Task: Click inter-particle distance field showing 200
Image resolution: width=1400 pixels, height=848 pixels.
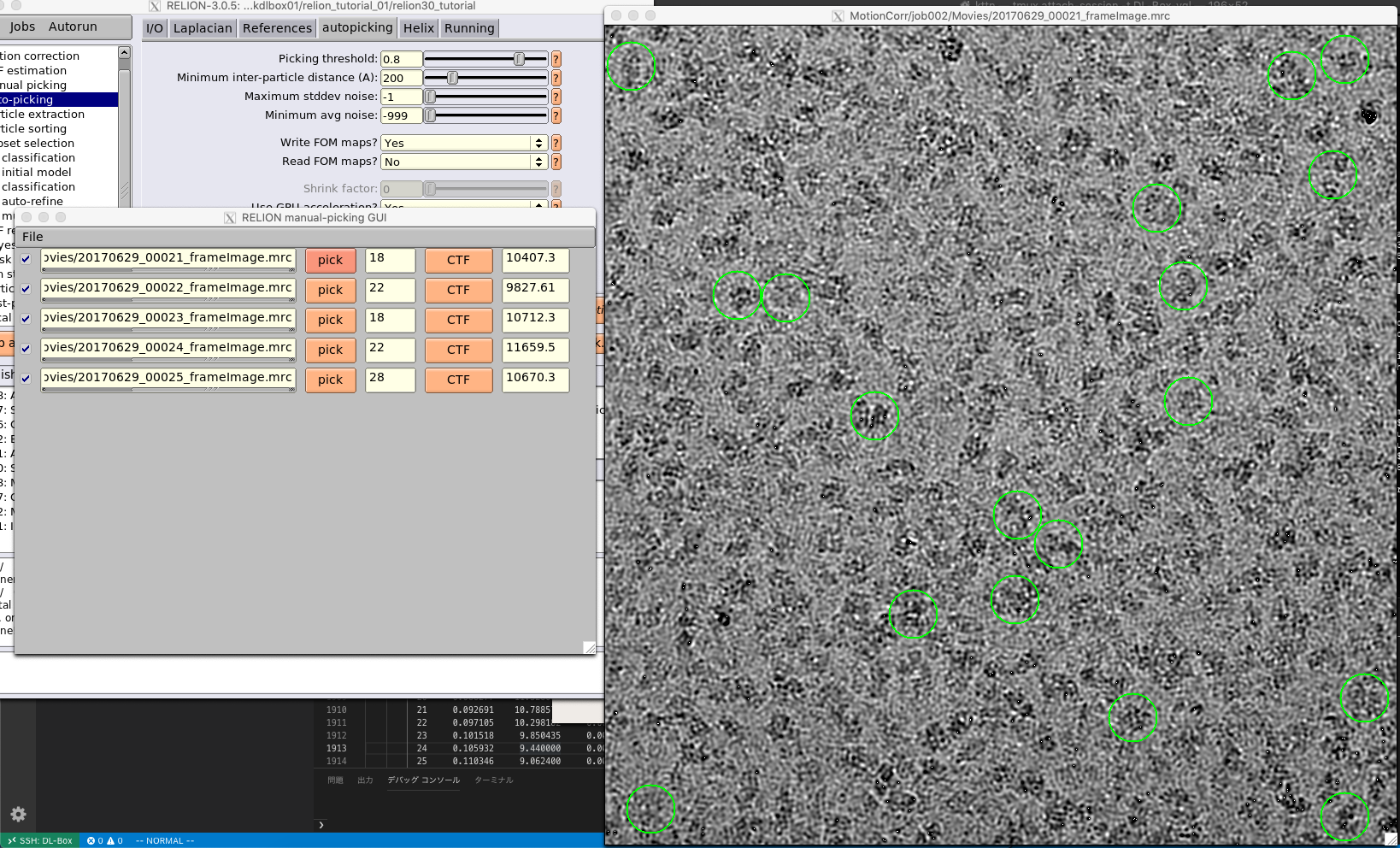Action: pos(401,78)
